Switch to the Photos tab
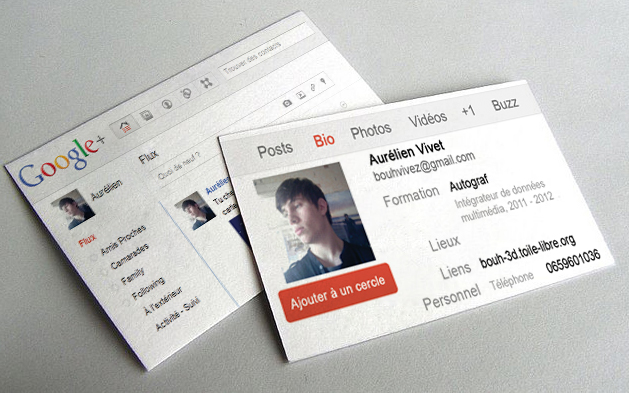The height and width of the screenshot is (393, 629). click(371, 130)
